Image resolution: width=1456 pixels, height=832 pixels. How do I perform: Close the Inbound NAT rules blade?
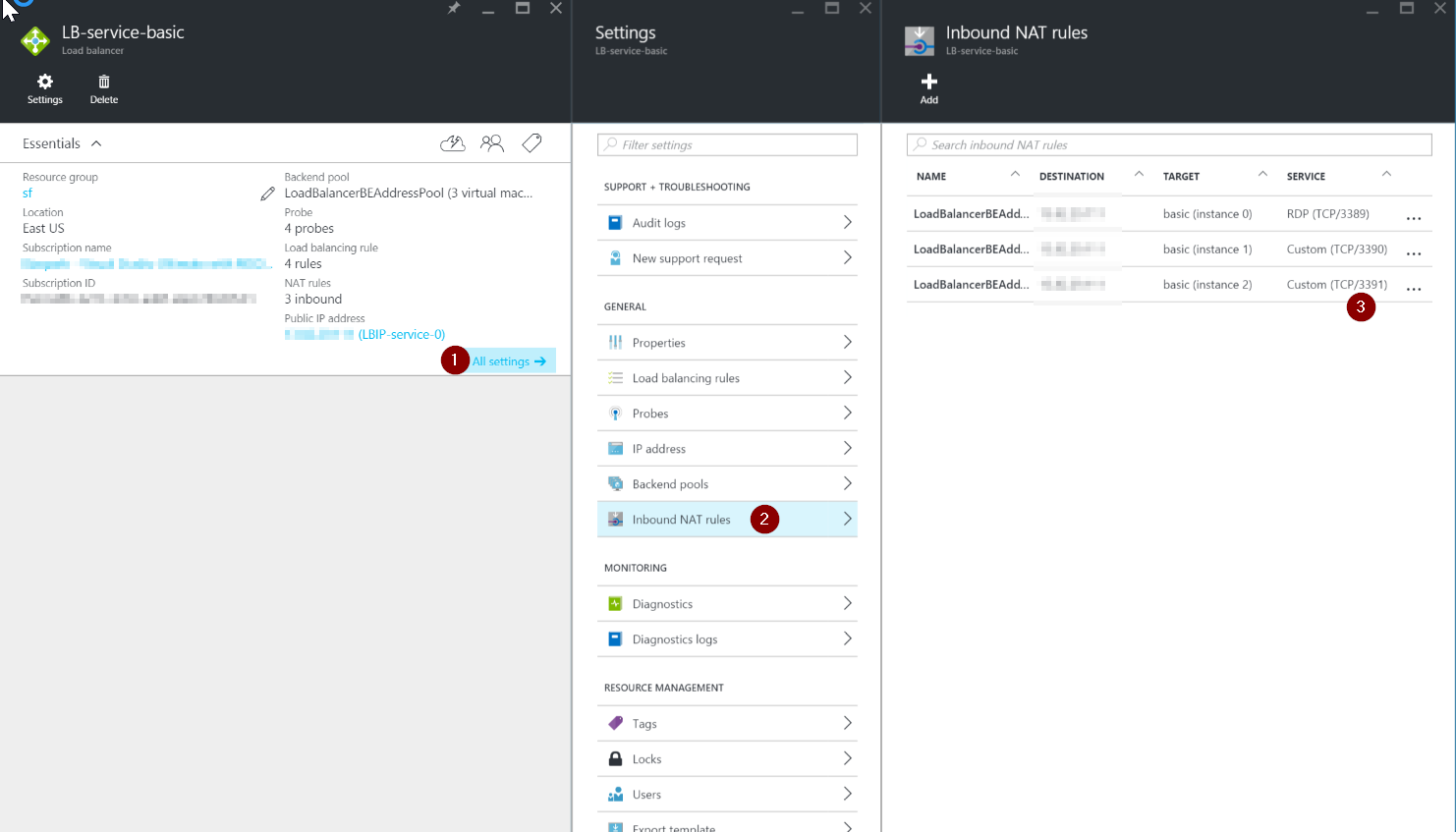pyautogui.click(x=1440, y=8)
